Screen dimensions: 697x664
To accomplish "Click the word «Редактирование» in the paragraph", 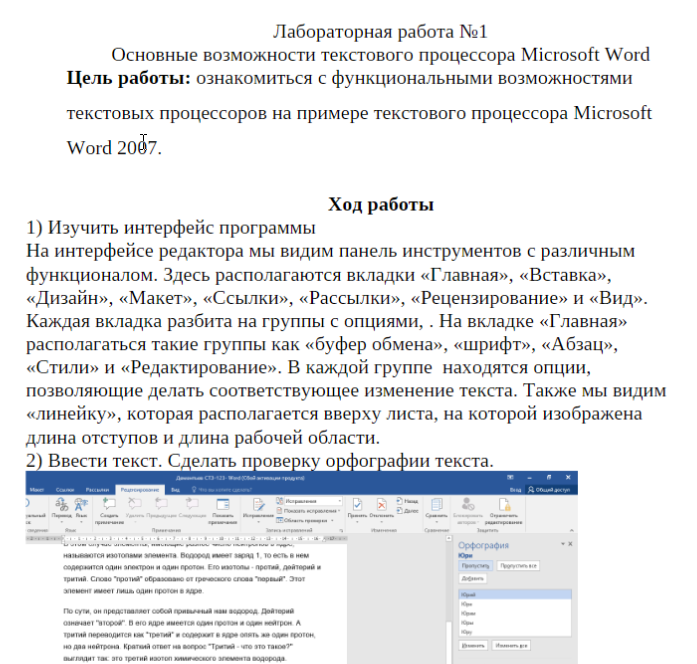I will (198, 368).
